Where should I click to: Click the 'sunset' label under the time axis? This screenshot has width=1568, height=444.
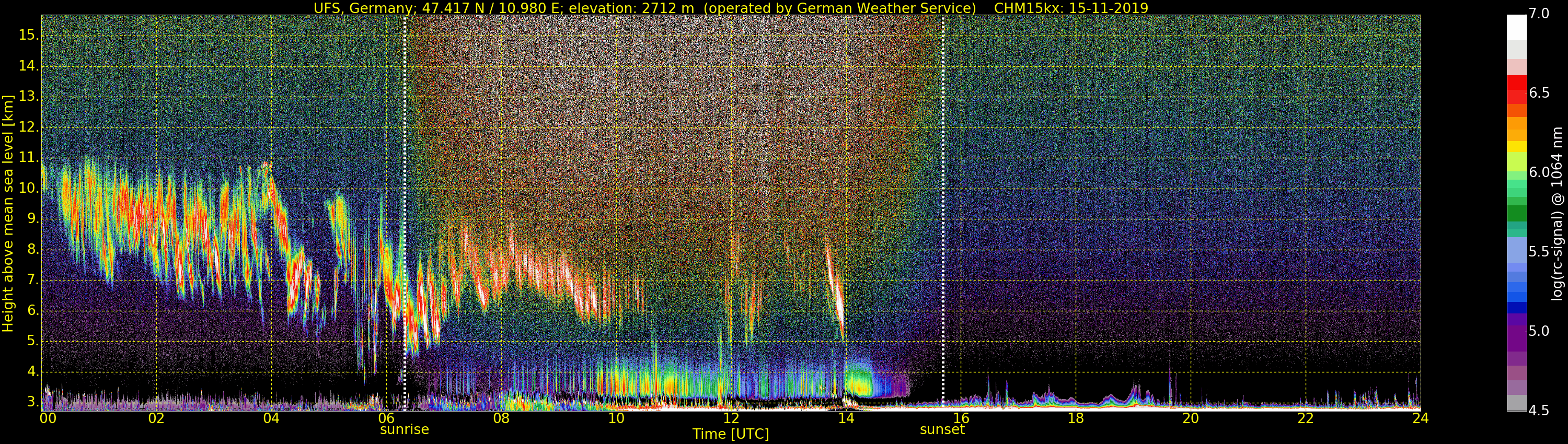click(x=942, y=429)
